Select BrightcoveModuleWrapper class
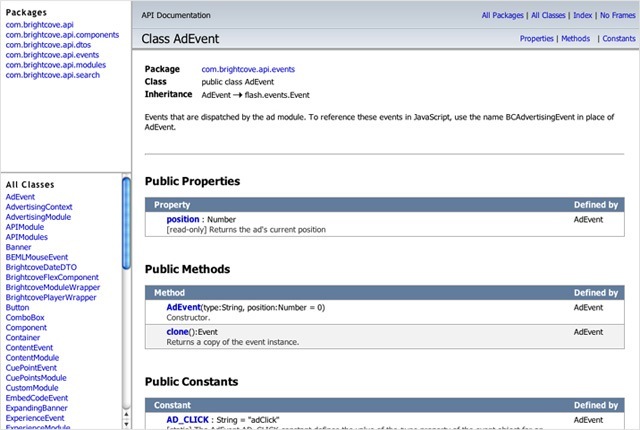 pyautogui.click(x=53, y=288)
